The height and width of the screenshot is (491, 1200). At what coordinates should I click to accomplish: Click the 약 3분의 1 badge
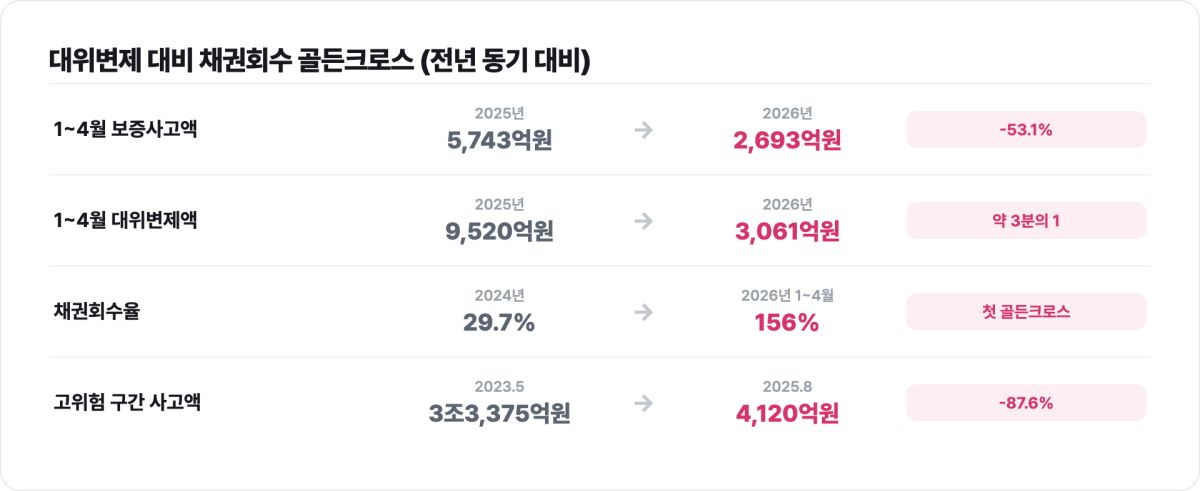[x=1026, y=221]
